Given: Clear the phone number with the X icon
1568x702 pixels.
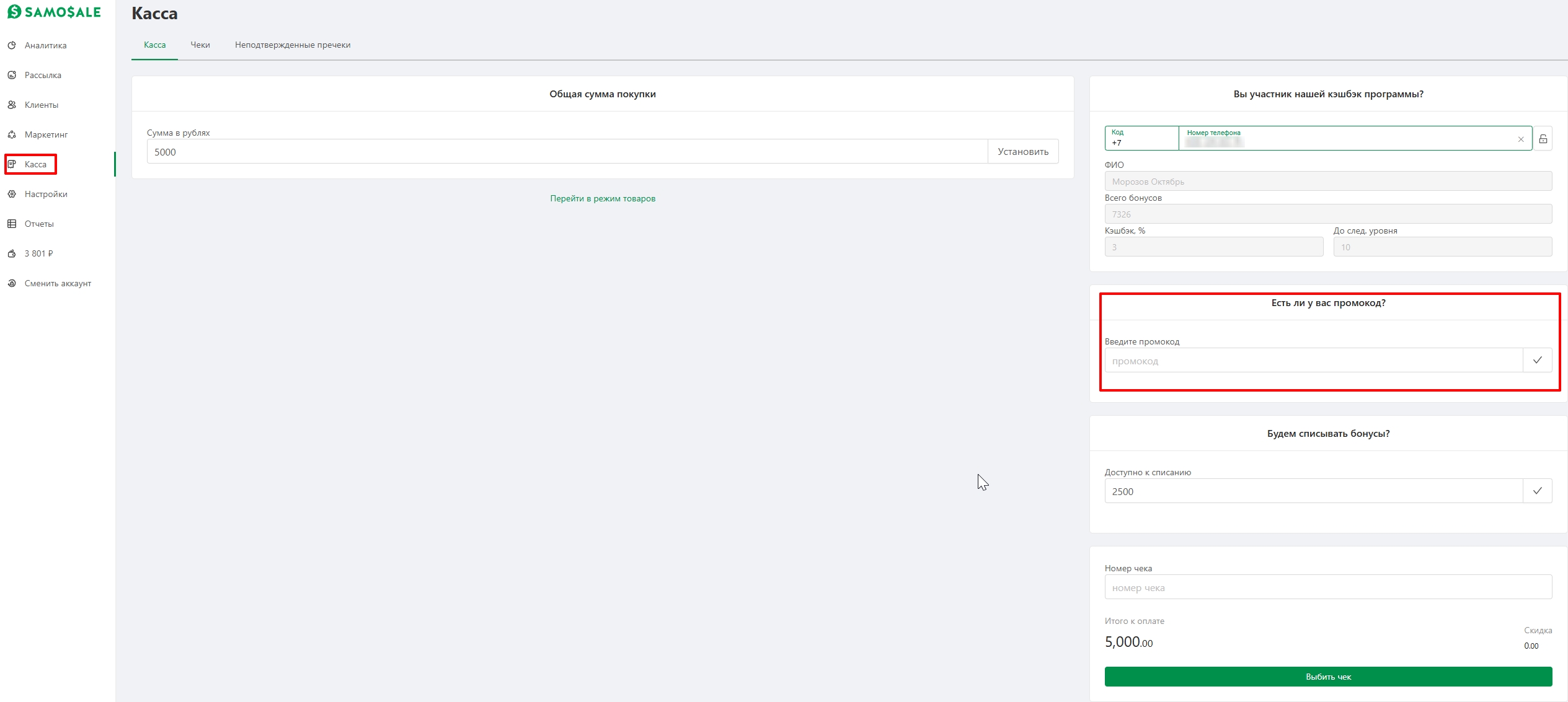Looking at the screenshot, I should click(x=1520, y=139).
